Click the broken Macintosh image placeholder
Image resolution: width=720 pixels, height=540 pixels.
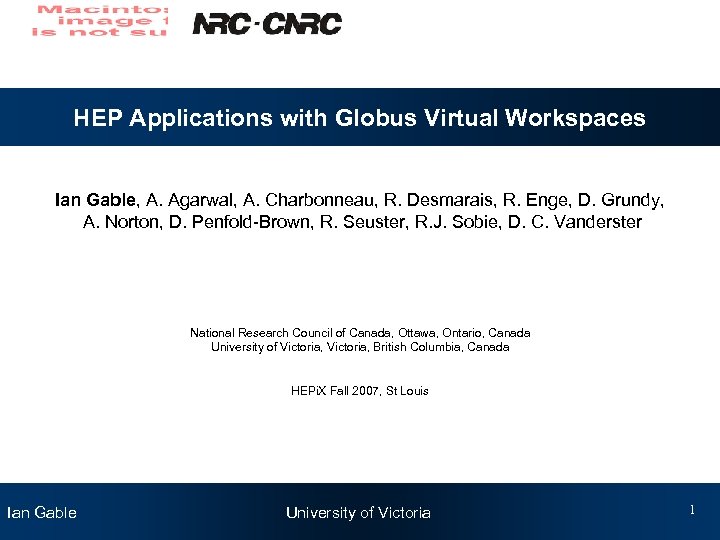tap(100, 21)
